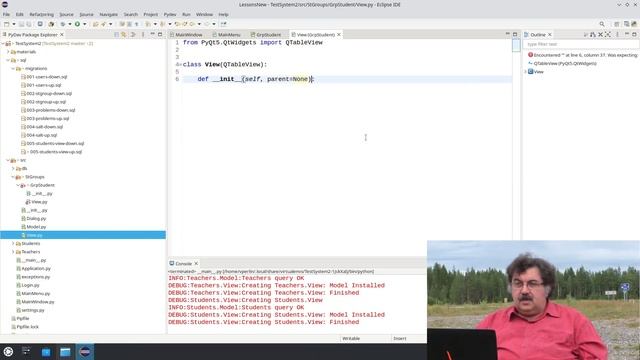Collapse the TestSystem2 project node
The width and height of the screenshot is (640, 360).
tap(3, 43)
